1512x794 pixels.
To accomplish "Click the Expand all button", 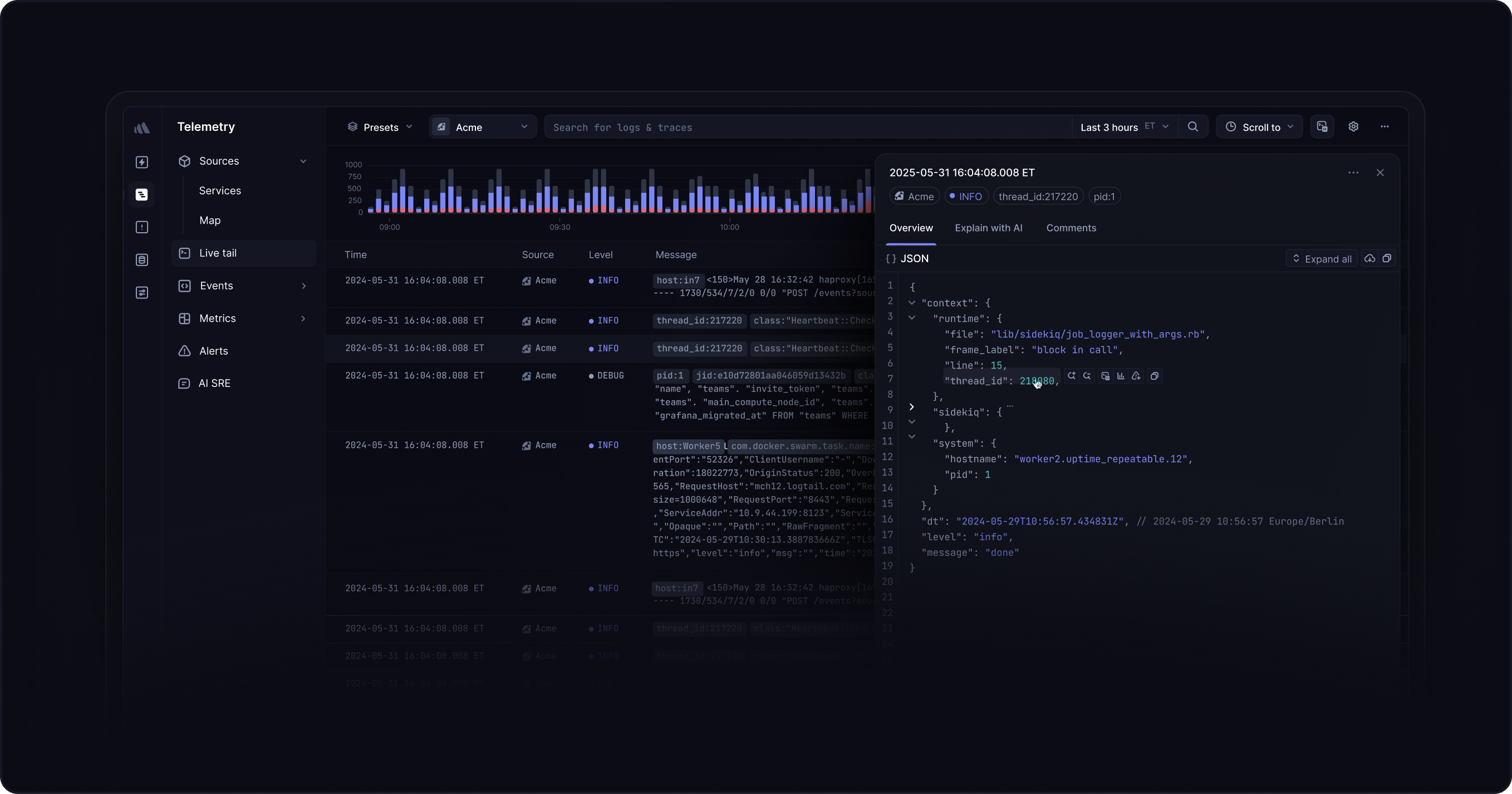I will click(1321, 259).
